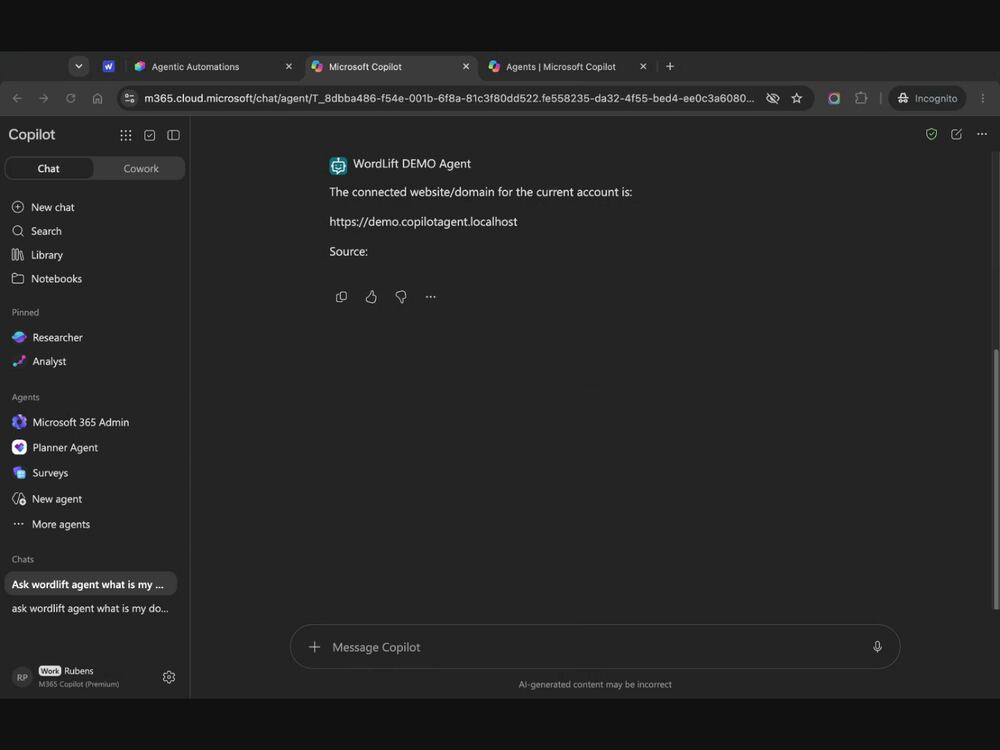Open chat 'Ask wordlift agent what is my ...'

[91, 584]
